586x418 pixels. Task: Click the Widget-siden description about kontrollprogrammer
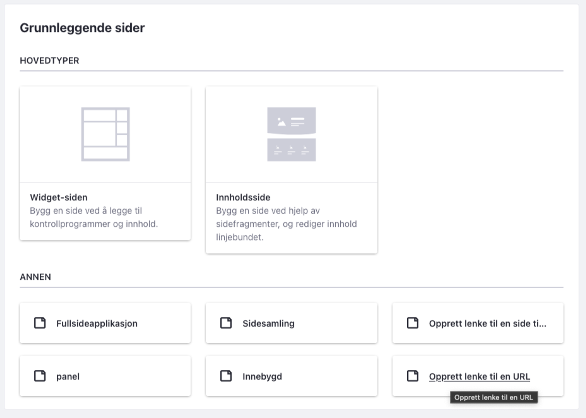pyautogui.click(x=94, y=217)
